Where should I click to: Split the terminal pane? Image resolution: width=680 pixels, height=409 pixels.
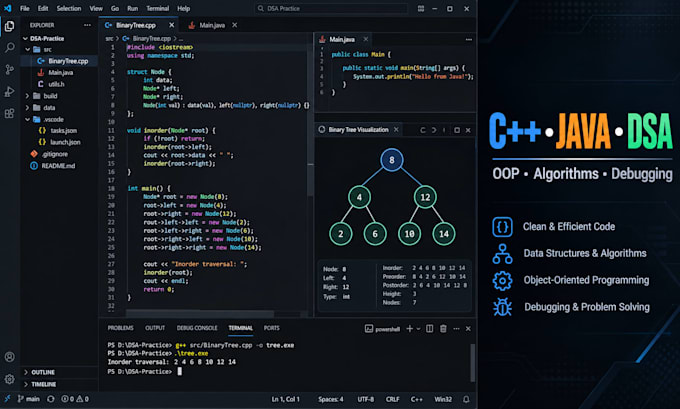click(x=429, y=329)
